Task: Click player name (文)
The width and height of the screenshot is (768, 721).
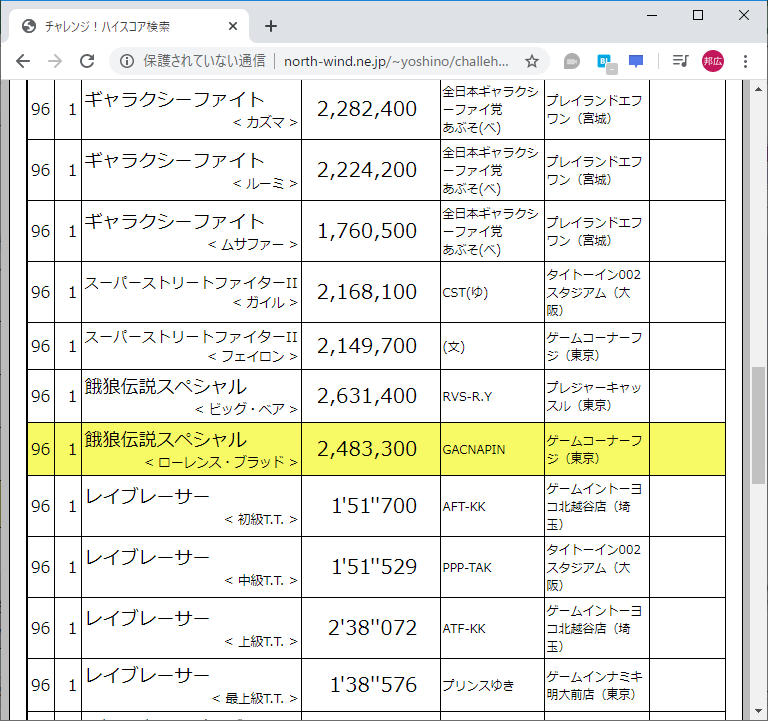Action: tap(454, 347)
